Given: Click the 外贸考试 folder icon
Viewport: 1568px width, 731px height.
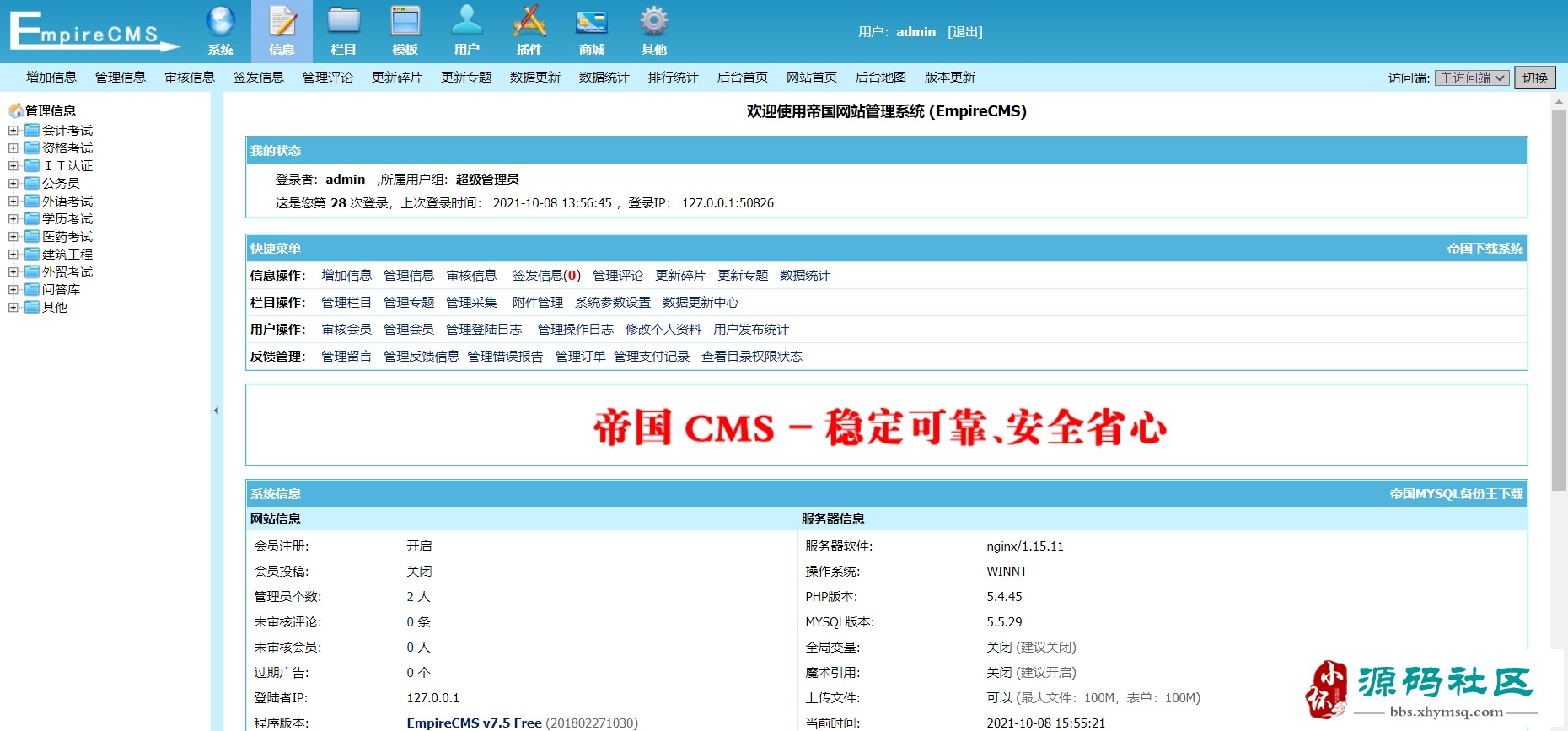Looking at the screenshot, I should click(32, 271).
